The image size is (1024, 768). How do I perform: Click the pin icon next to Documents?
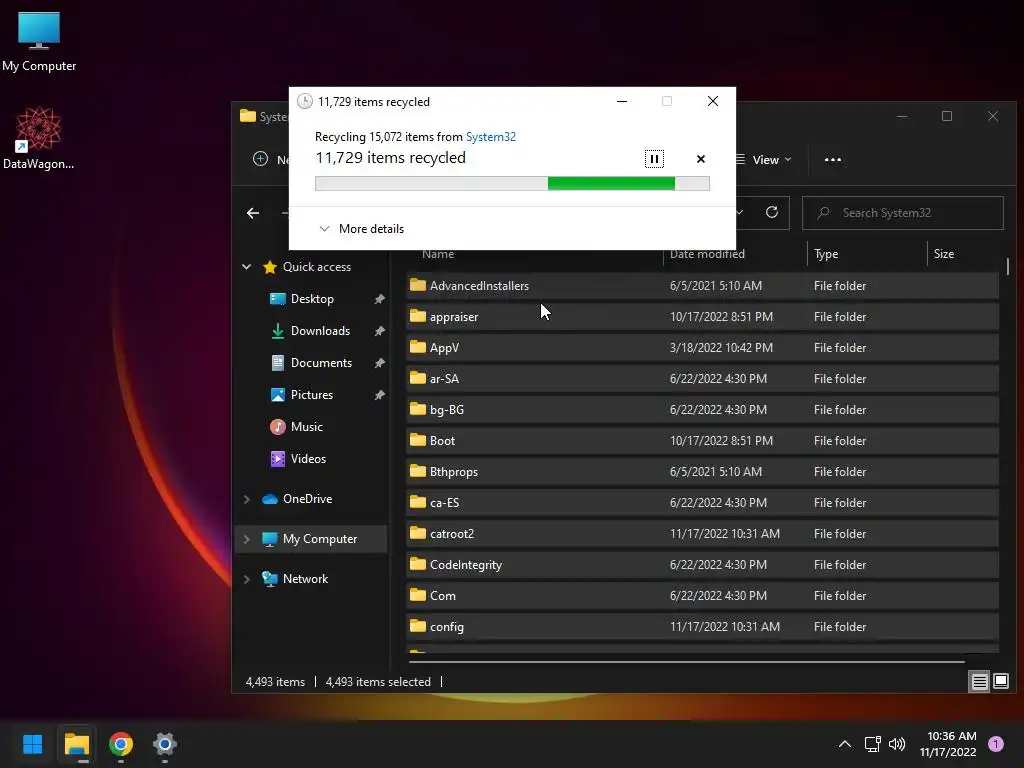coord(379,362)
